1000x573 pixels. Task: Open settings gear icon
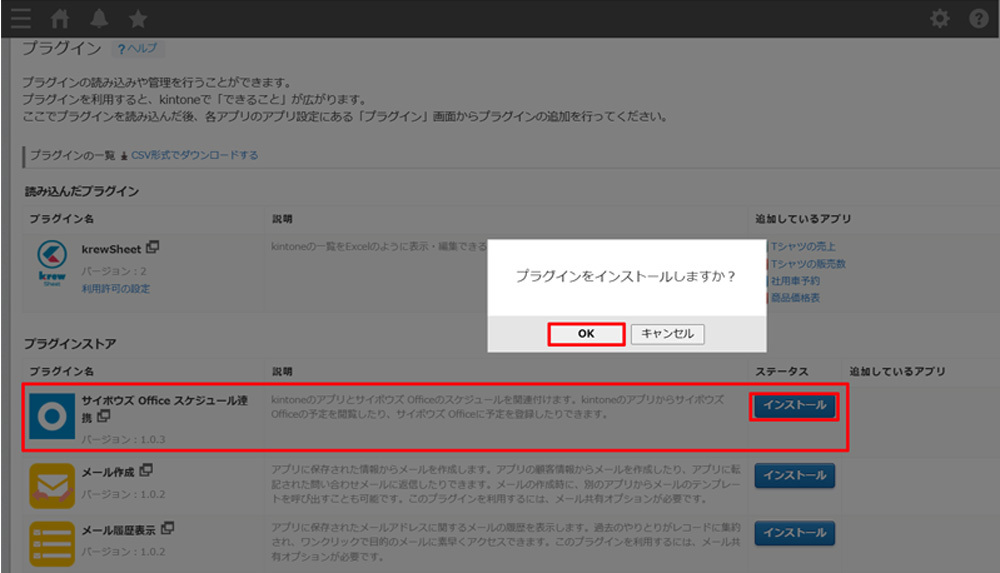pyautogui.click(x=939, y=19)
